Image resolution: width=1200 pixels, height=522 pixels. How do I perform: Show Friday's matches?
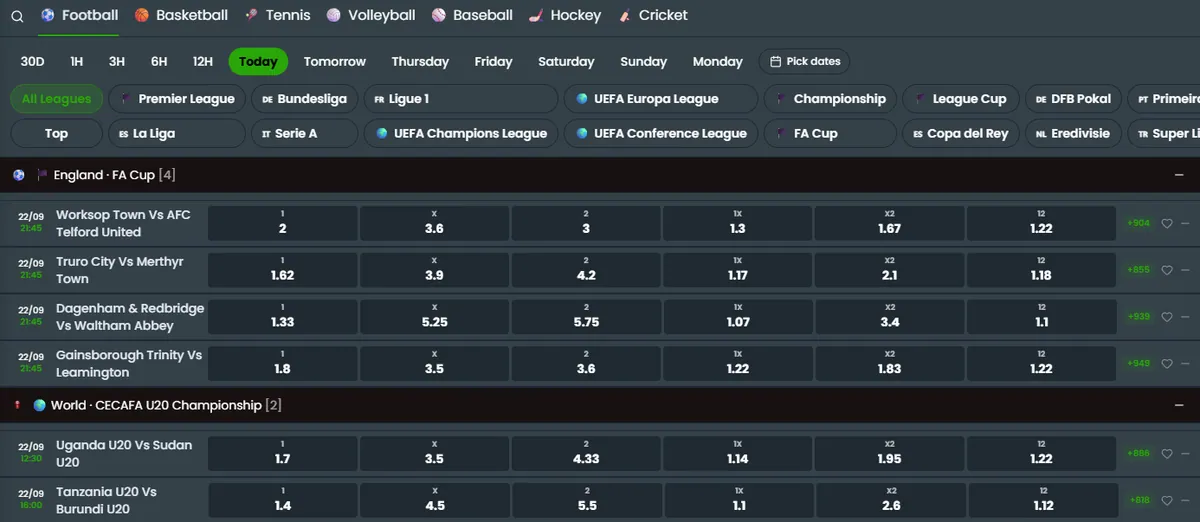tap(493, 61)
